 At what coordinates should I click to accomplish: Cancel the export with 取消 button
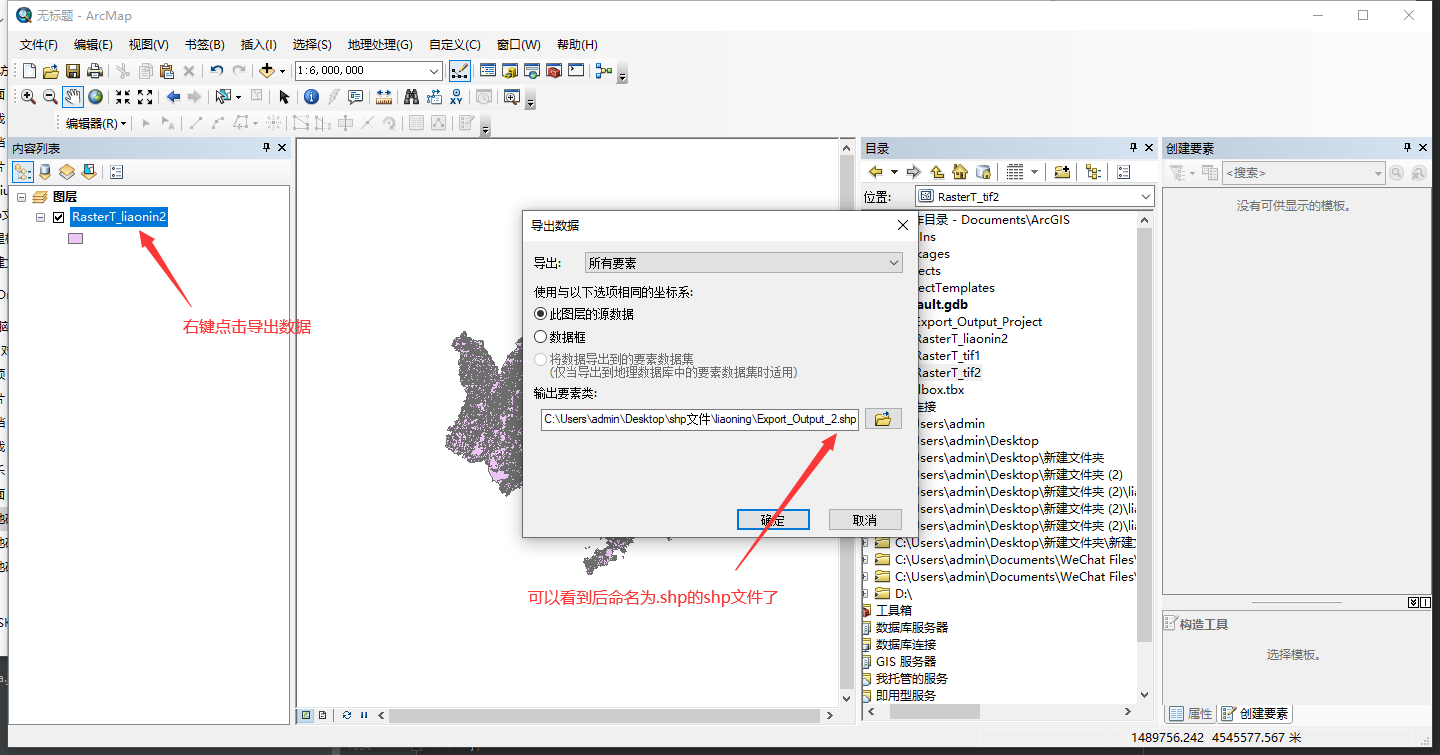(x=864, y=519)
